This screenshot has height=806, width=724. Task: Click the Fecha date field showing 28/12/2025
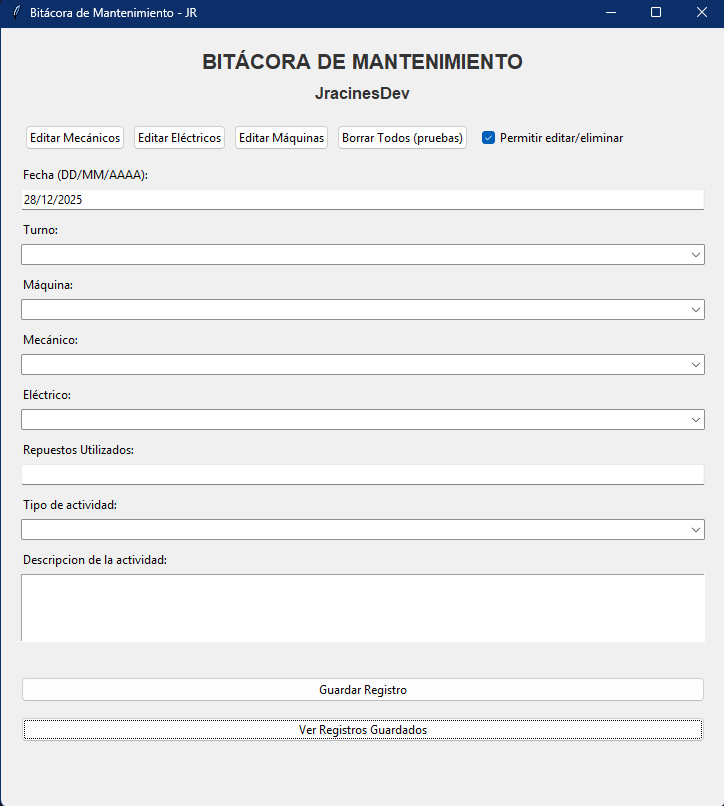[x=362, y=199]
